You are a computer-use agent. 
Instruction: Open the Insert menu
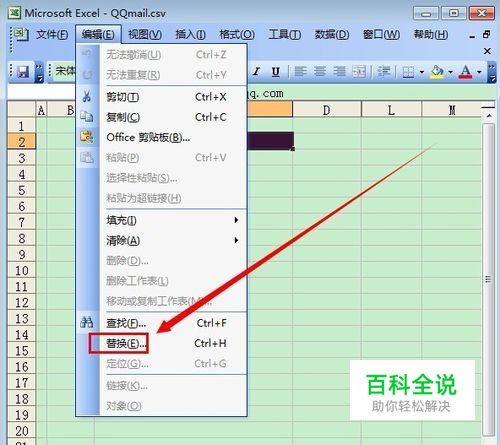point(190,34)
